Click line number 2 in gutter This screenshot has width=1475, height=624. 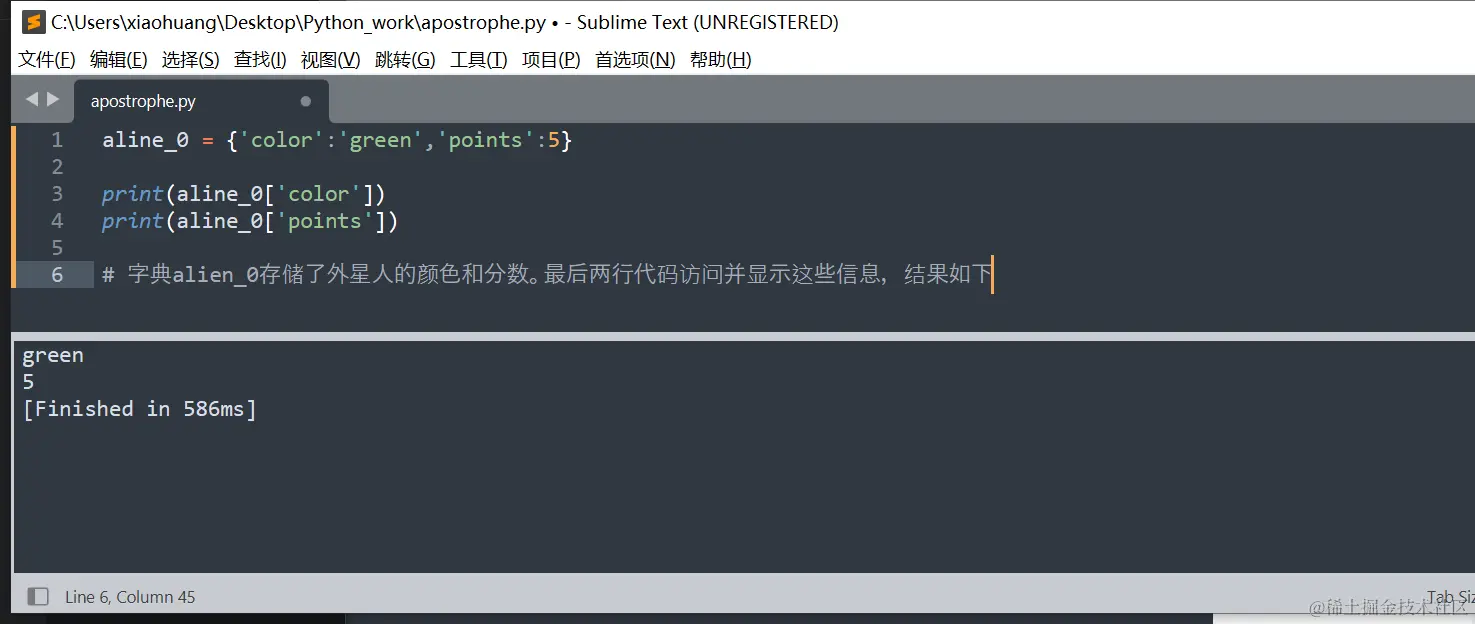coord(57,167)
